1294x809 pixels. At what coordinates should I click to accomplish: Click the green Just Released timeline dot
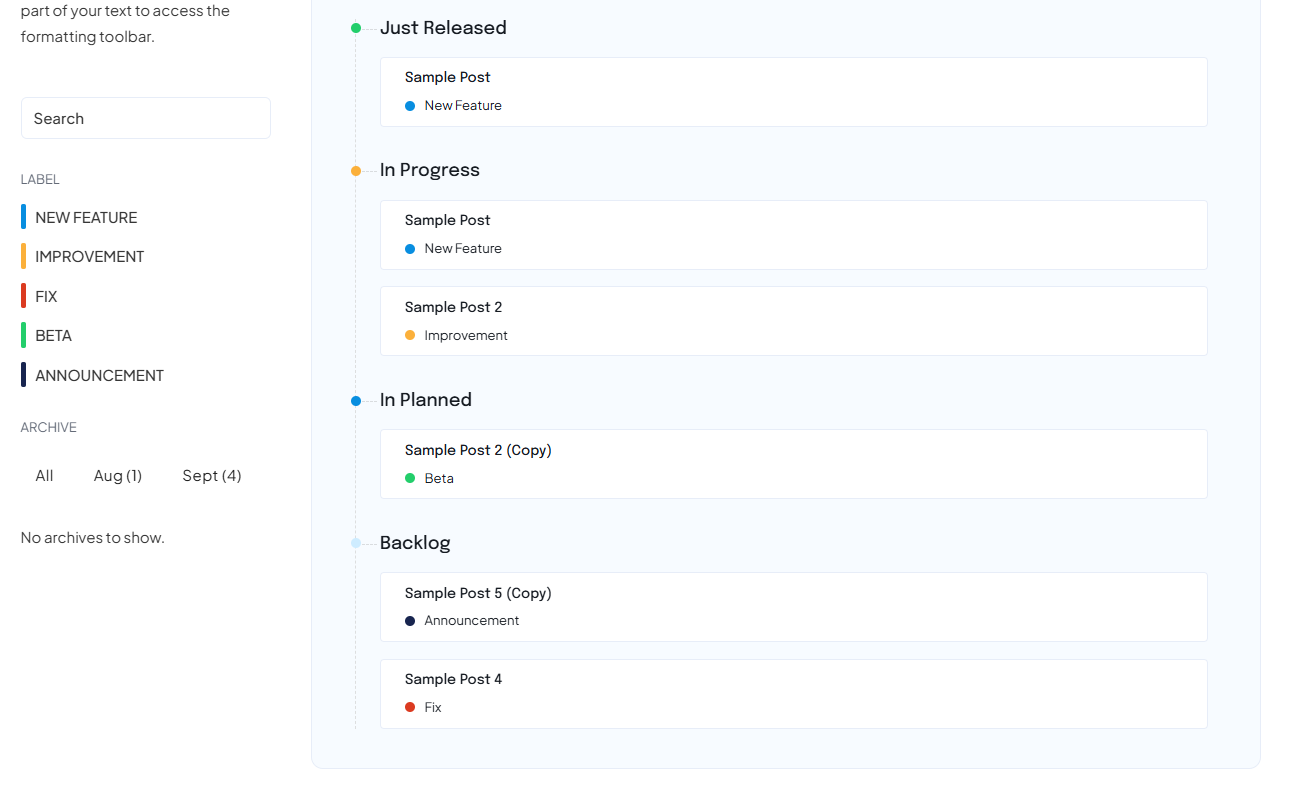click(356, 28)
